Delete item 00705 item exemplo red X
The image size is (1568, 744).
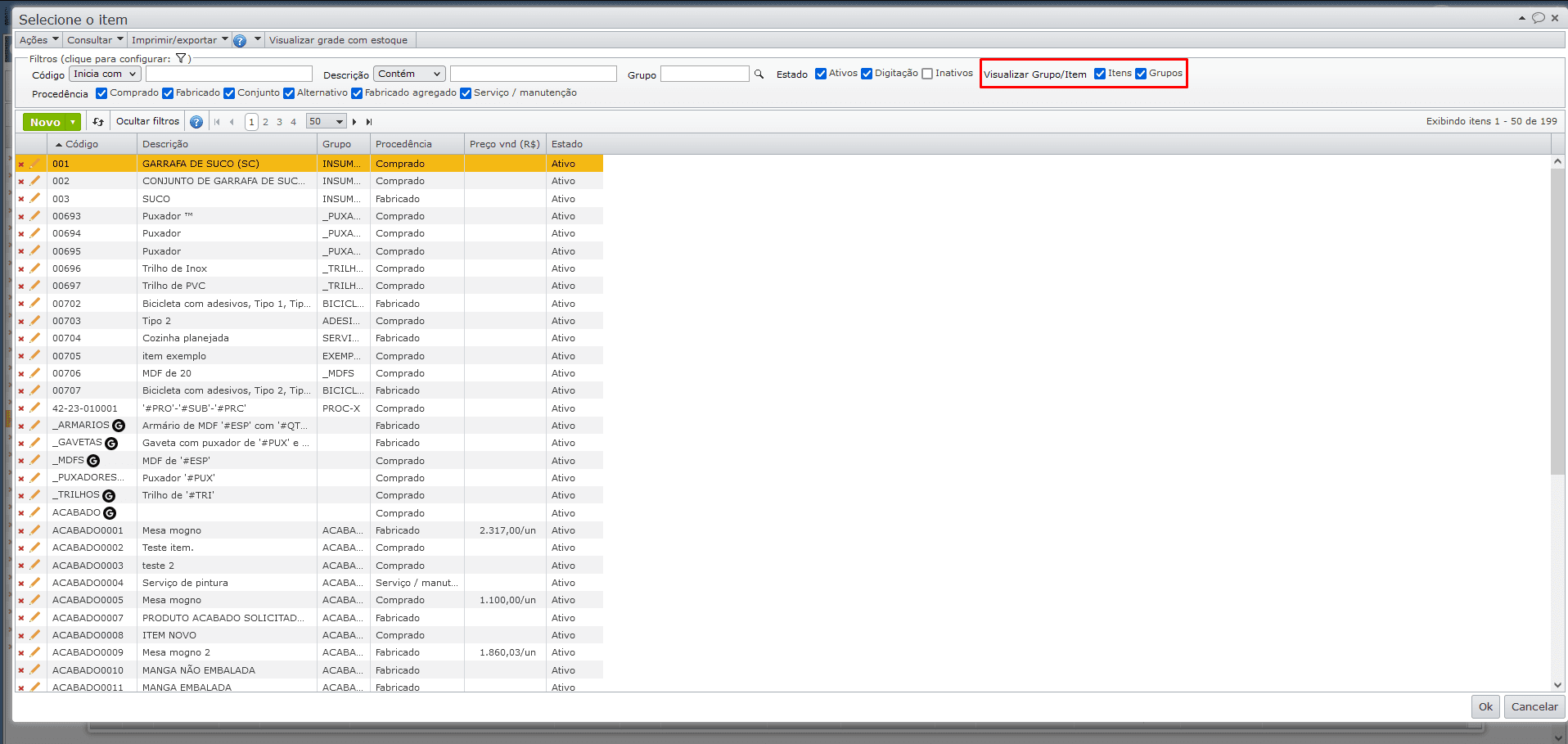(x=21, y=356)
